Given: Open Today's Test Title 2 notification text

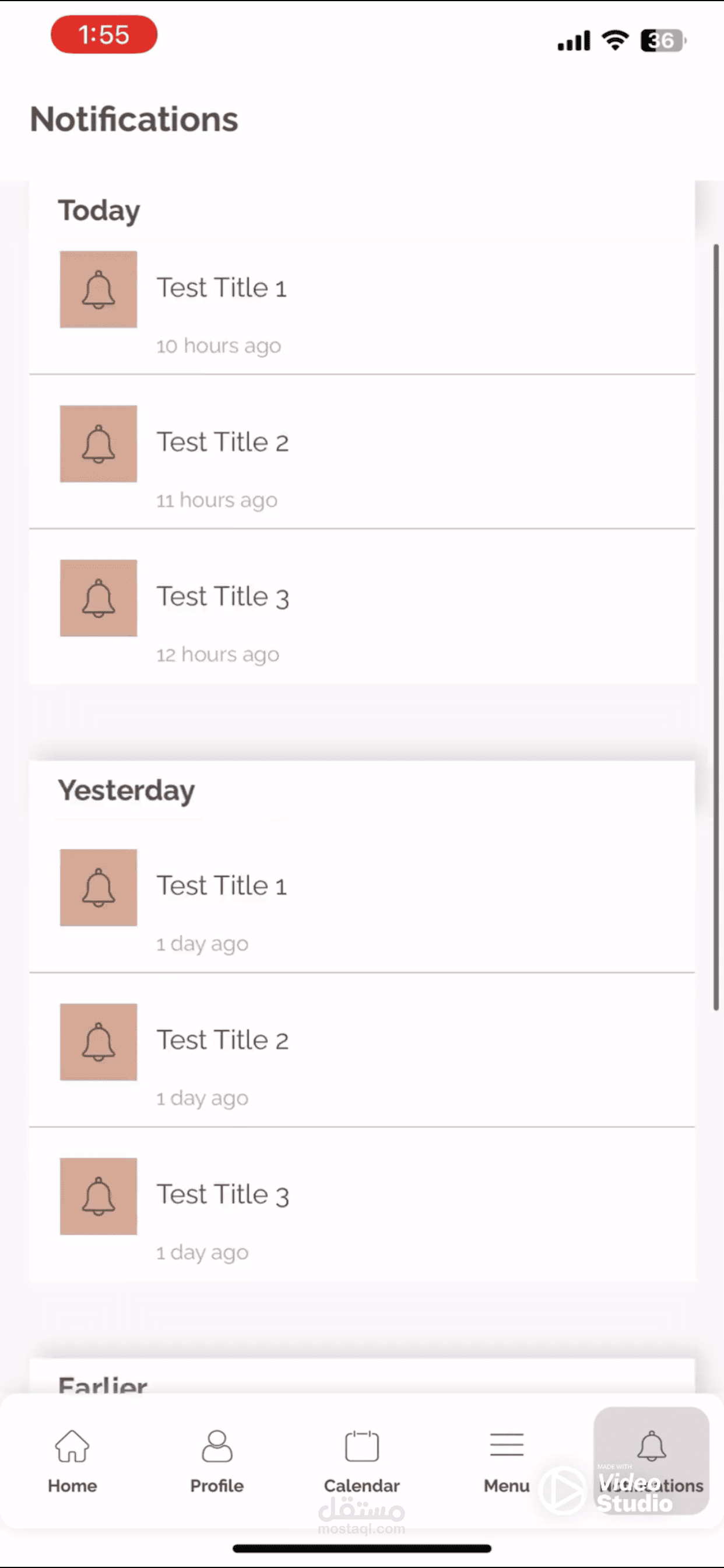Looking at the screenshot, I should coord(223,443).
